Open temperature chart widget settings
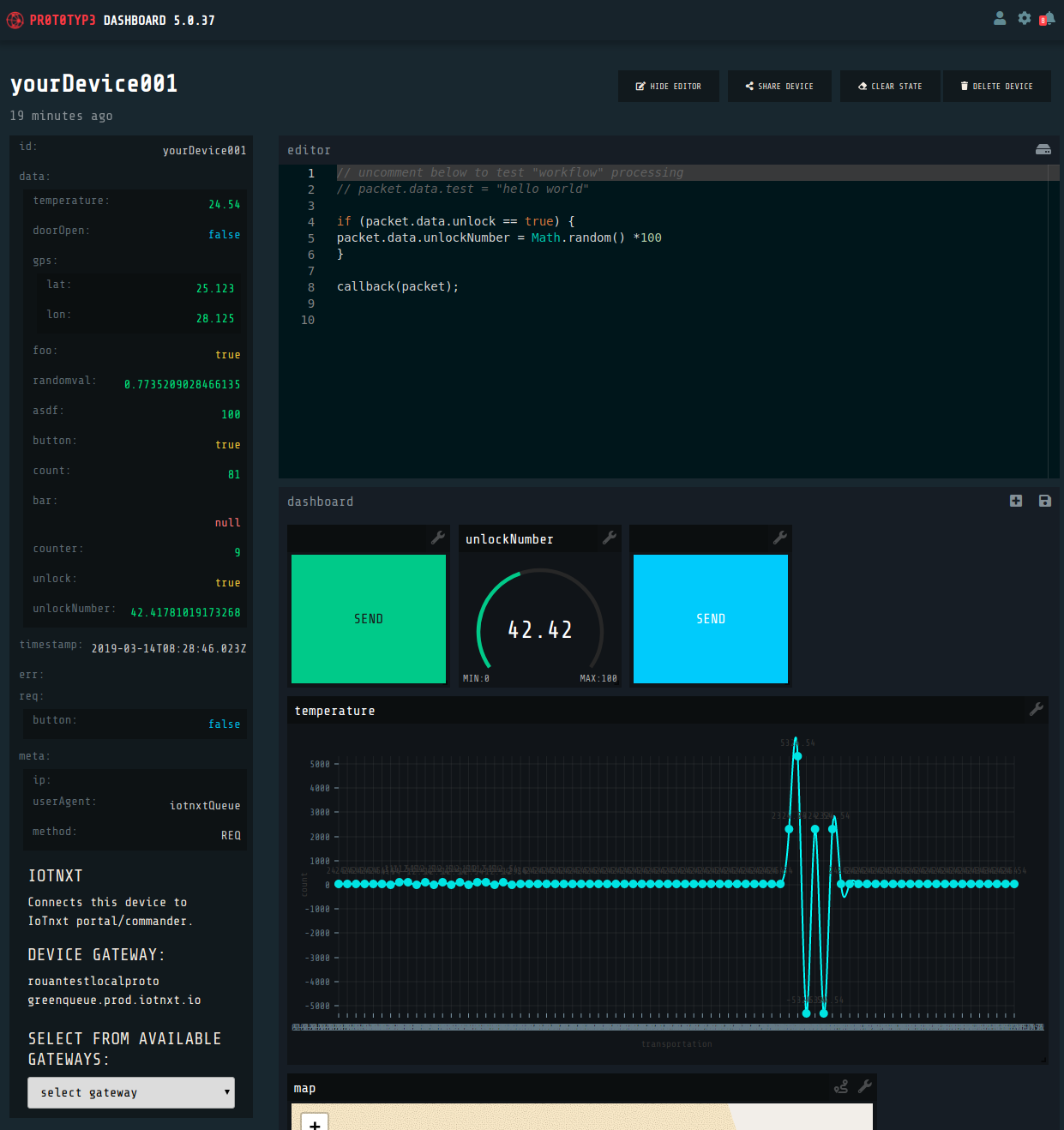The width and height of the screenshot is (1064, 1130). (x=1037, y=709)
